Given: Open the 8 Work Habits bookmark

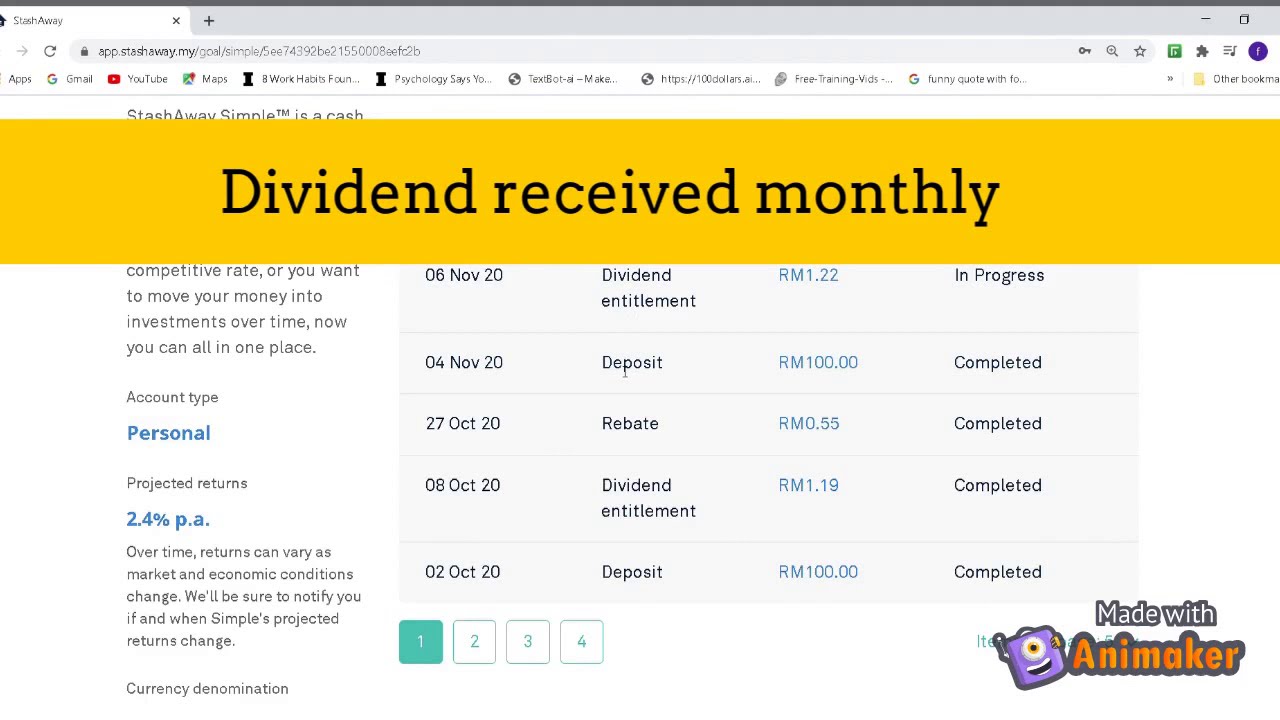Looking at the screenshot, I should [301, 79].
